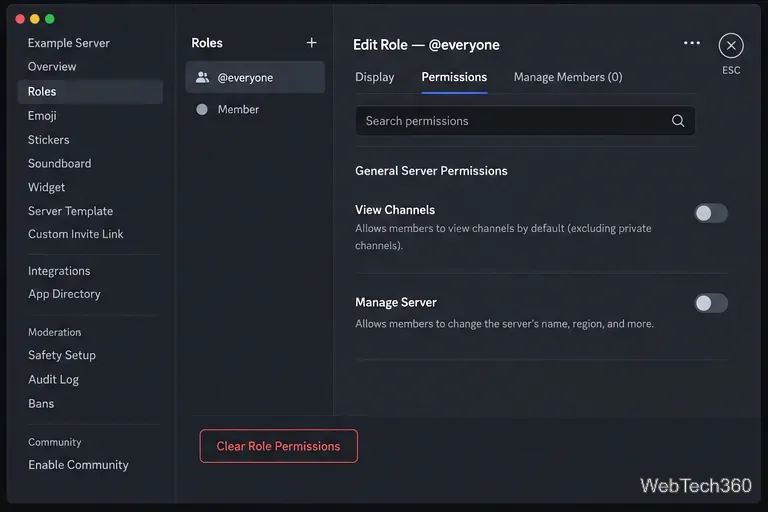This screenshot has height=512, width=768.
Task: Click the General Server Permissions heading
Action: coord(431,171)
